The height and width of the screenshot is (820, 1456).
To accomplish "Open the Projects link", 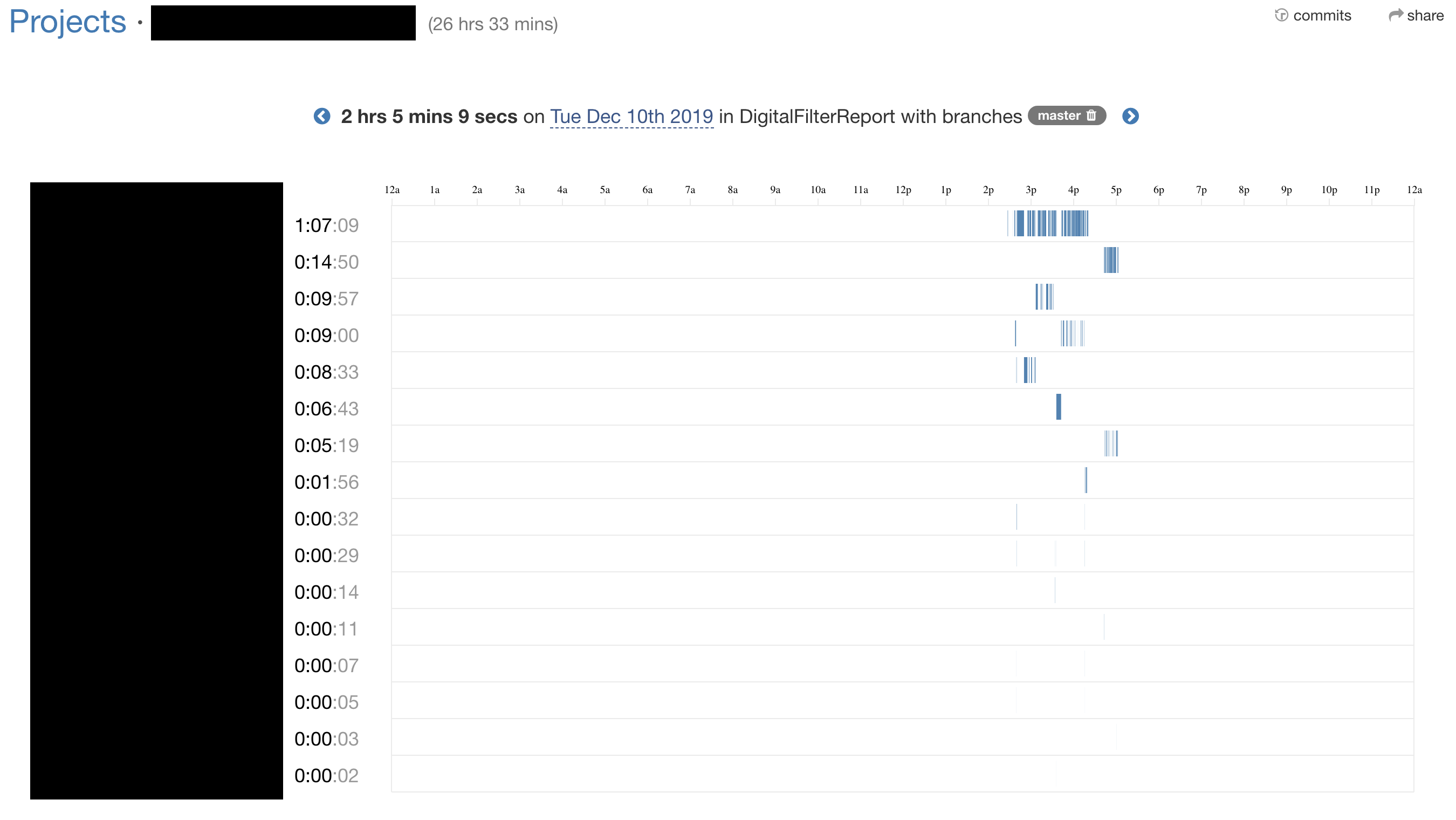I will click(67, 23).
